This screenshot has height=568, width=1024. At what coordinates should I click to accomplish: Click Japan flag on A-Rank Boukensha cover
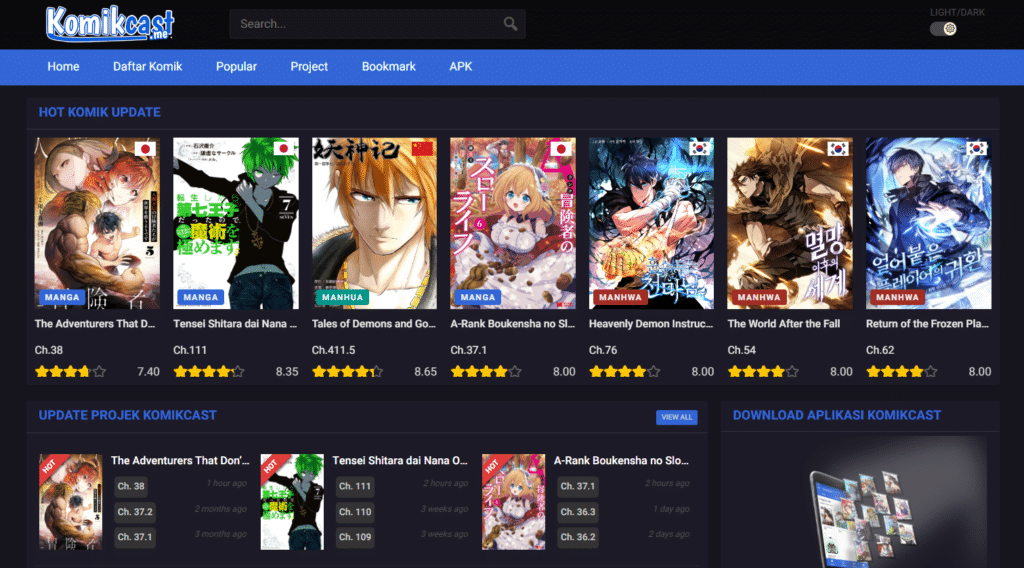(560, 149)
